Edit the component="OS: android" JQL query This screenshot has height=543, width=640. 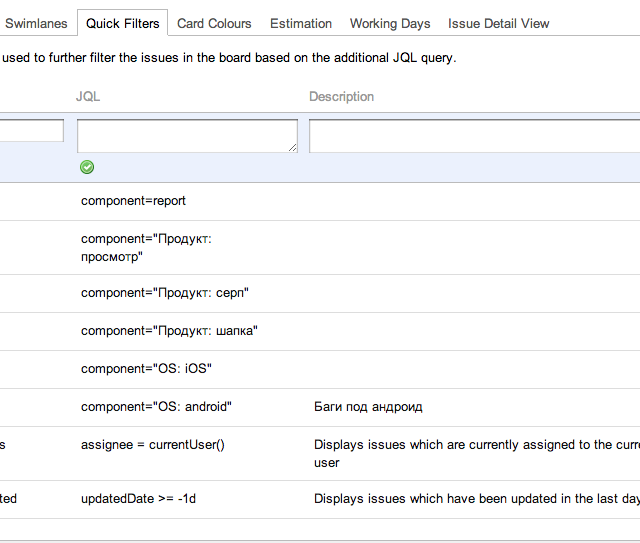(157, 407)
